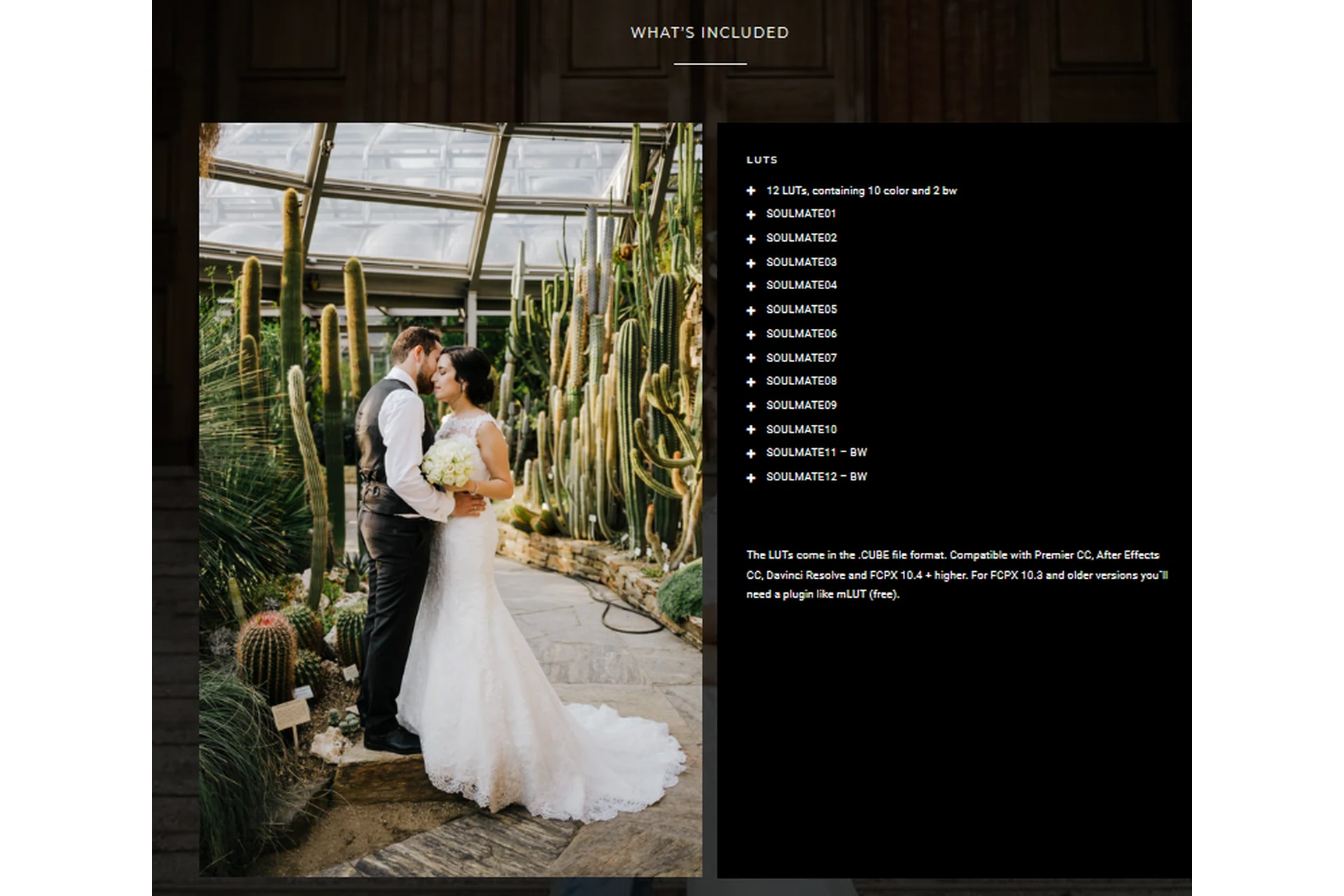1344x896 pixels.
Task: Click plus icon beside SOULMATE05
Action: click(750, 310)
